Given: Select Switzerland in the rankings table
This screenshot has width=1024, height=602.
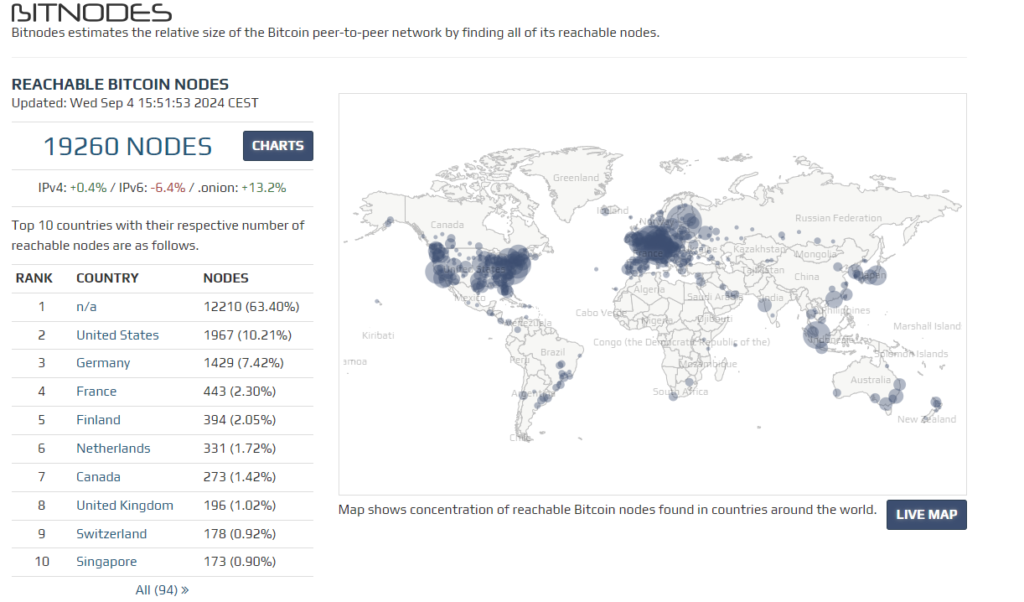Looking at the screenshot, I should coord(111,534).
